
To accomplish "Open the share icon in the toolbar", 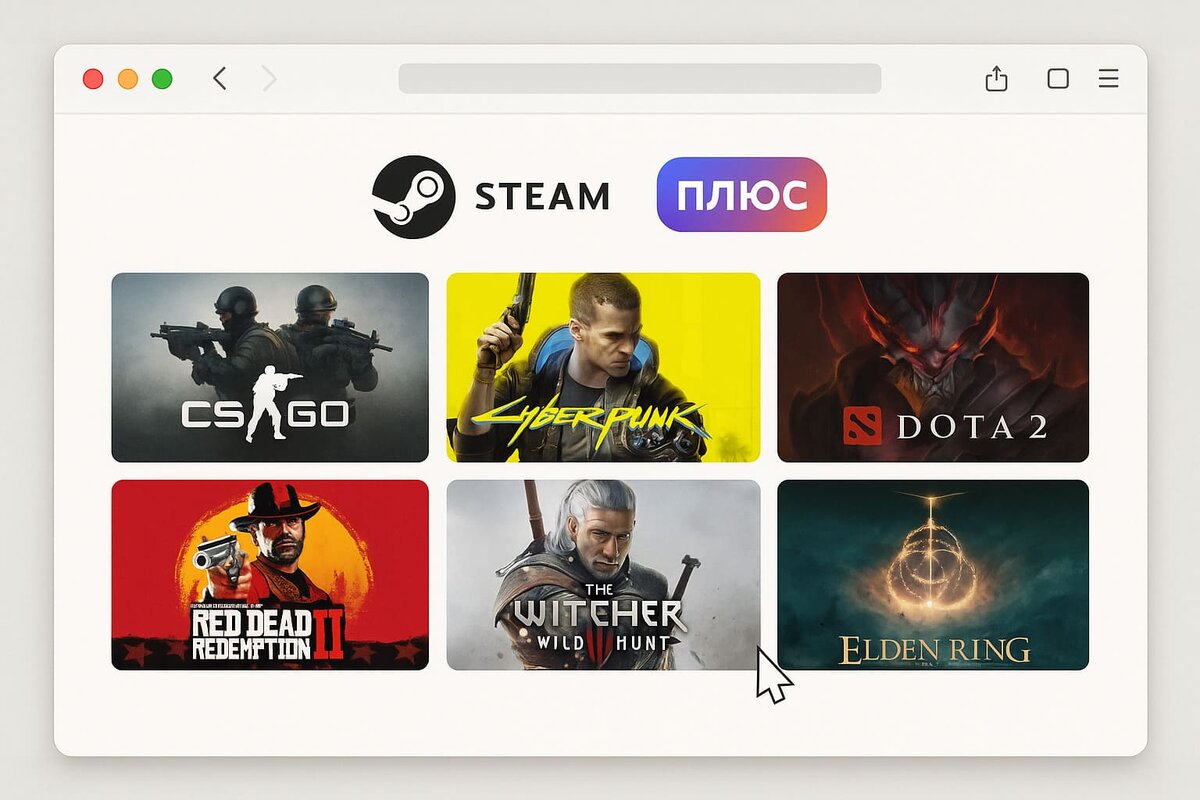I will click(996, 78).
